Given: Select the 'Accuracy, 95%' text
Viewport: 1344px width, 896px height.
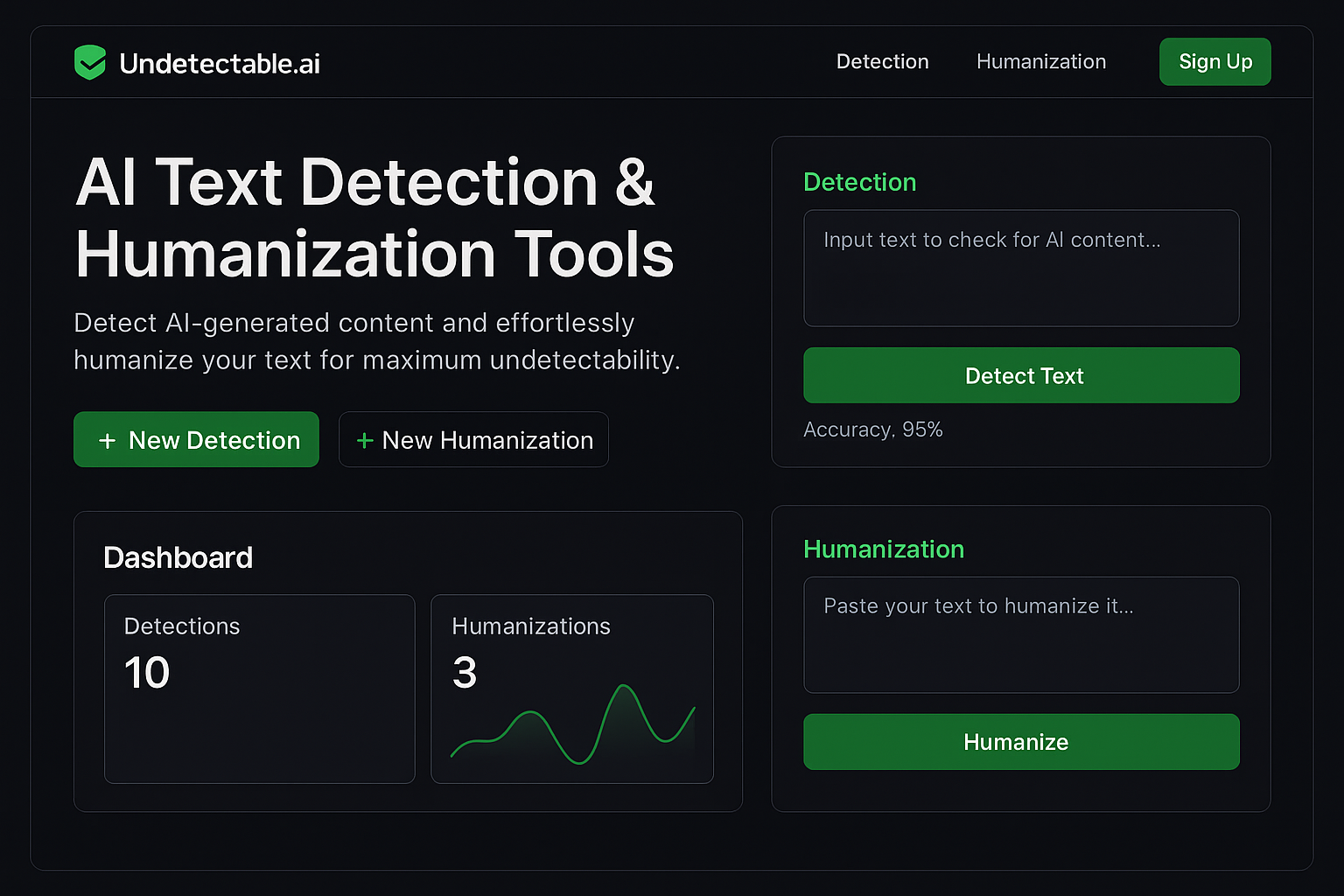Looking at the screenshot, I should point(873,430).
